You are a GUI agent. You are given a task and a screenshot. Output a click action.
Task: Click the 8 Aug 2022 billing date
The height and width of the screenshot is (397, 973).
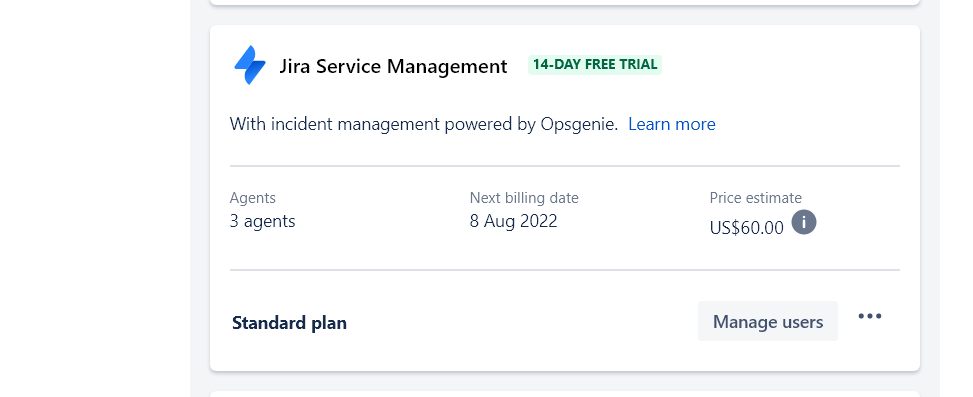click(x=513, y=221)
